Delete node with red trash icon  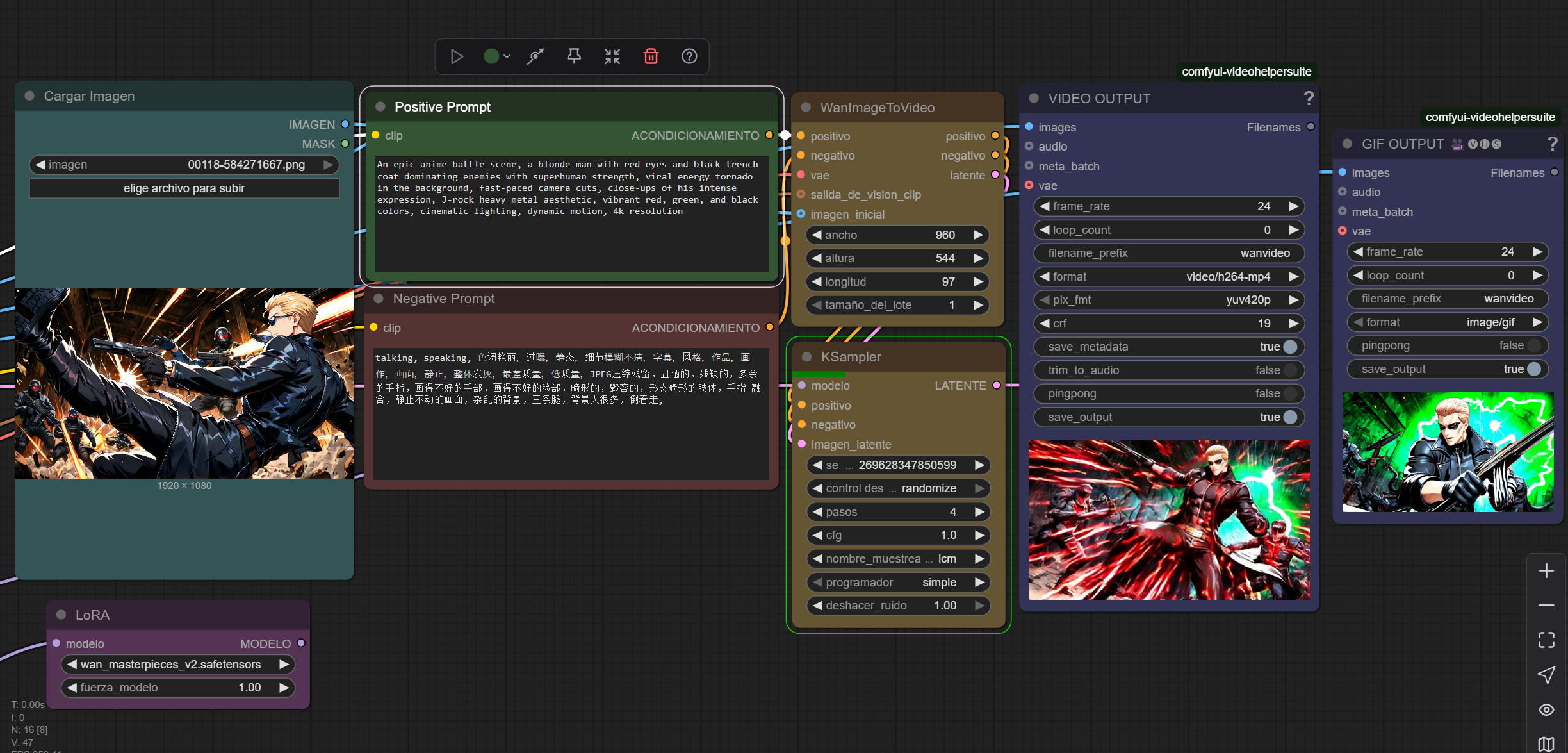click(651, 56)
